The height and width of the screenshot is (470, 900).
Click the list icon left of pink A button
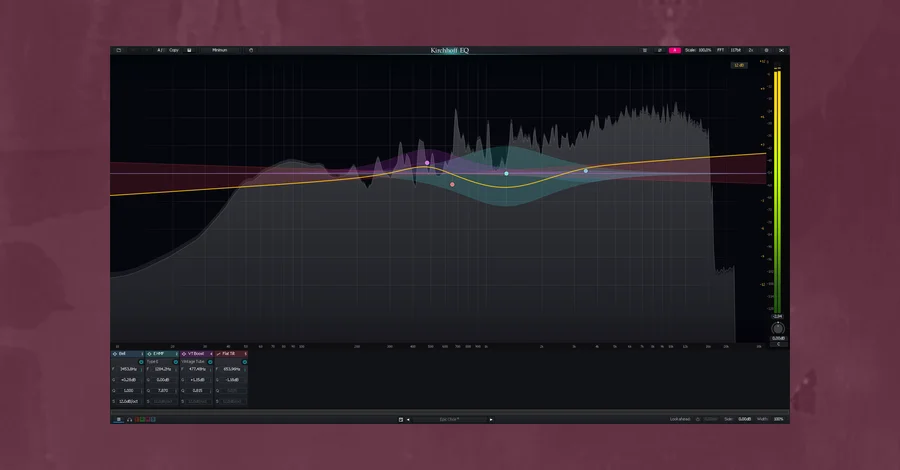pos(645,50)
